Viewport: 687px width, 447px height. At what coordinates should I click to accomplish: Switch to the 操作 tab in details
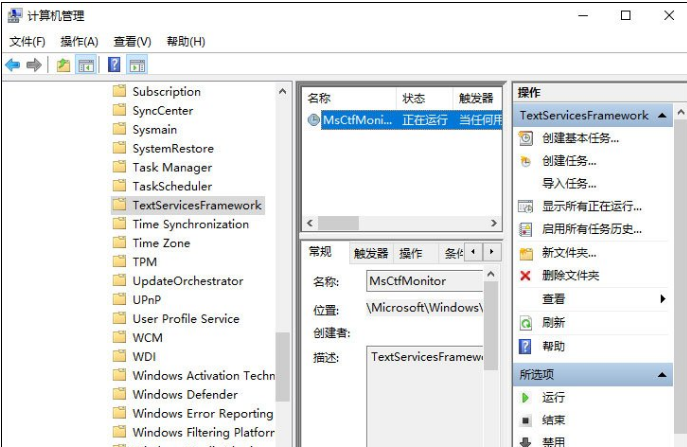click(x=411, y=253)
